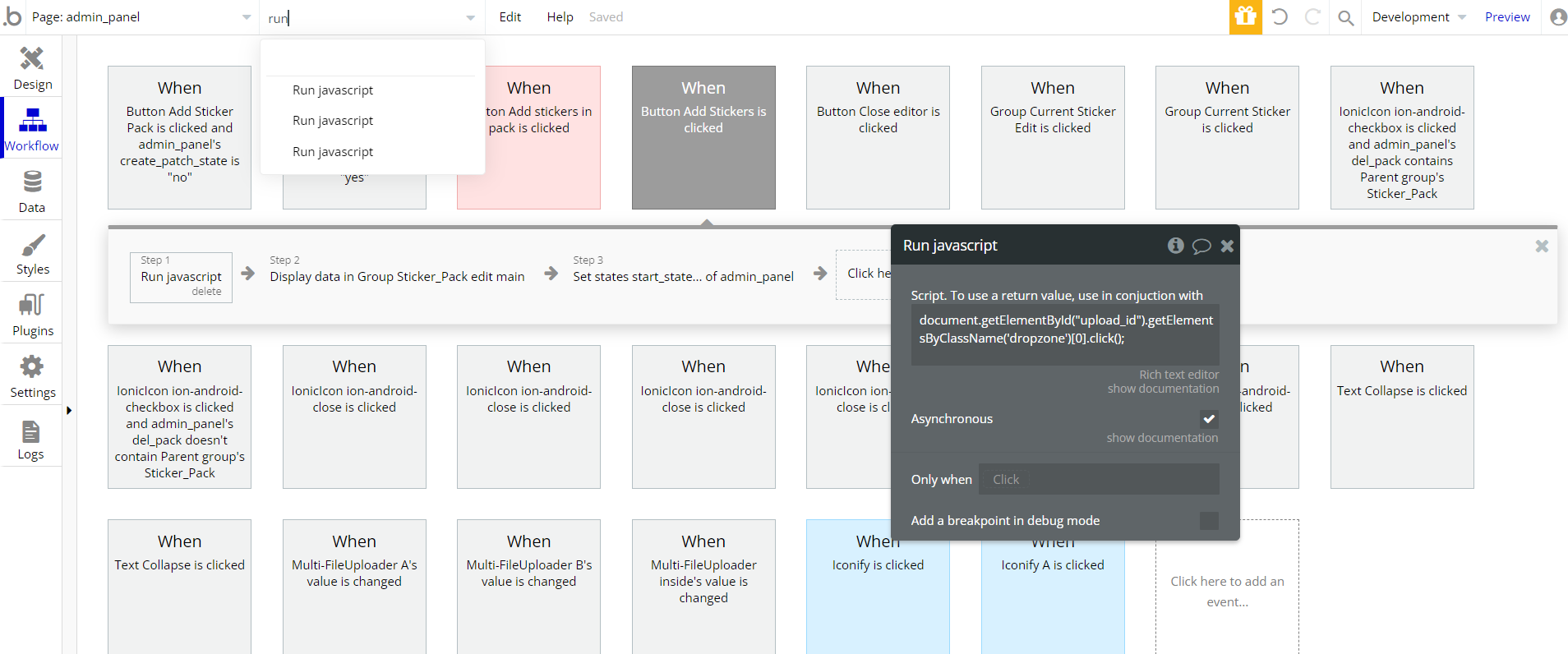Viewport: 1568px width, 654px height.
Task: Toggle the Asynchronous checkbox
Action: 1209,419
